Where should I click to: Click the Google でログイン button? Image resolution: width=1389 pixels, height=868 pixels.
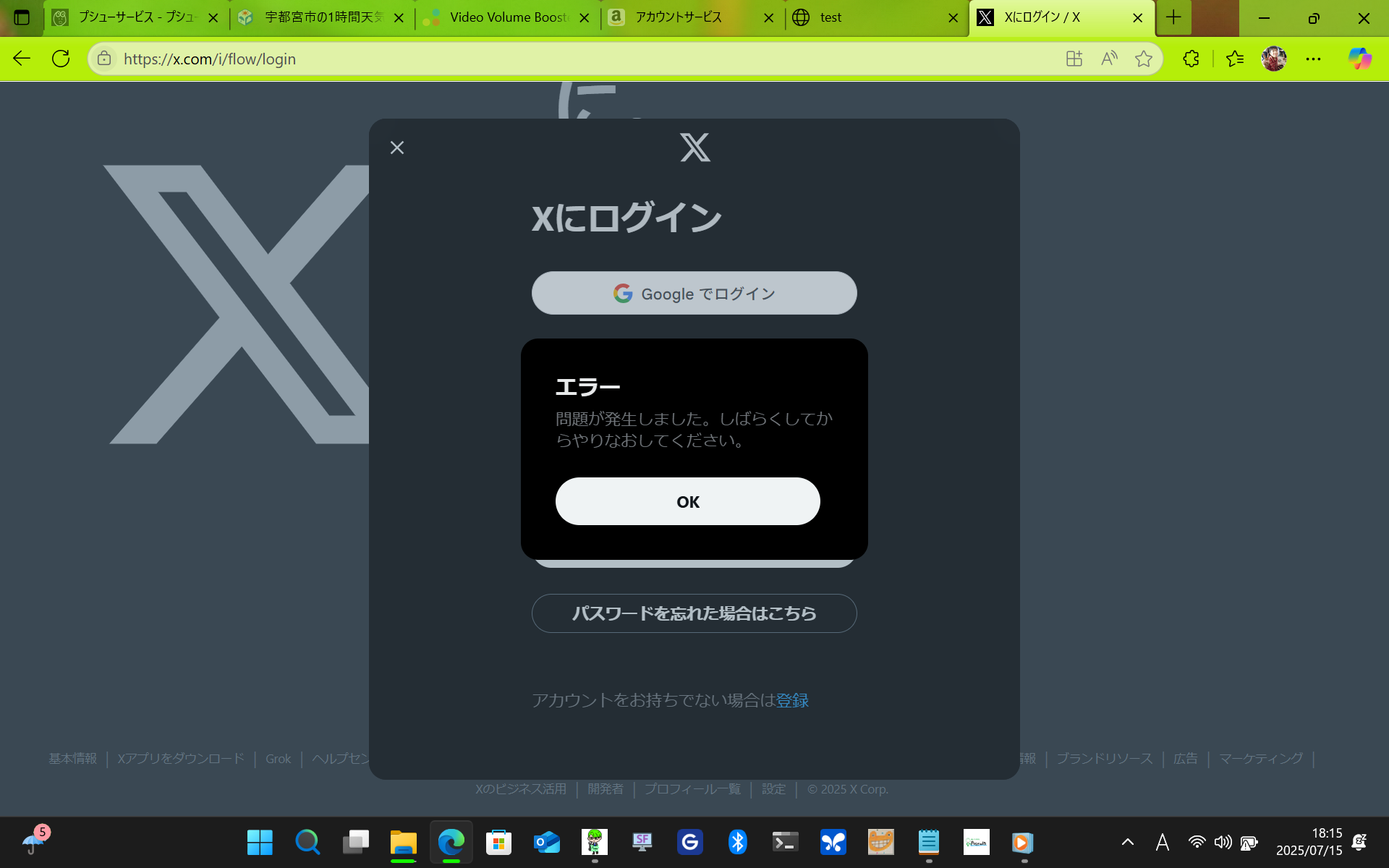(694, 293)
